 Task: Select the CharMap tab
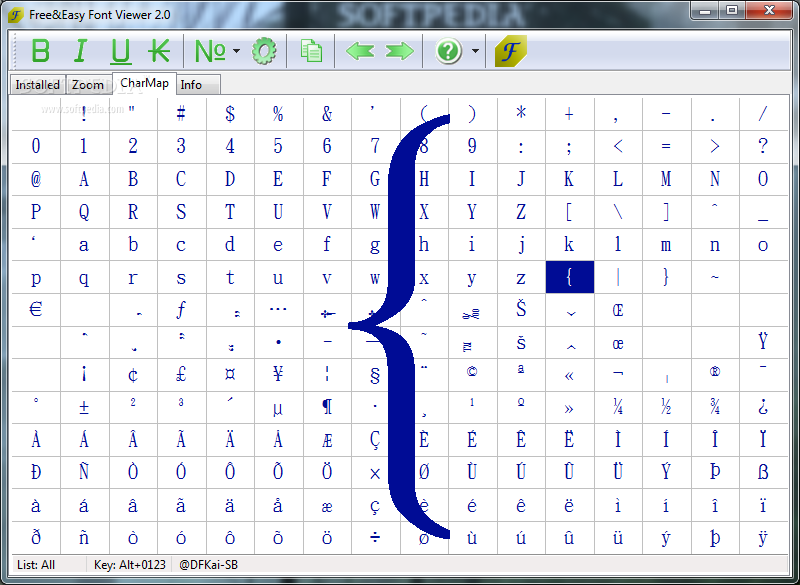144,83
